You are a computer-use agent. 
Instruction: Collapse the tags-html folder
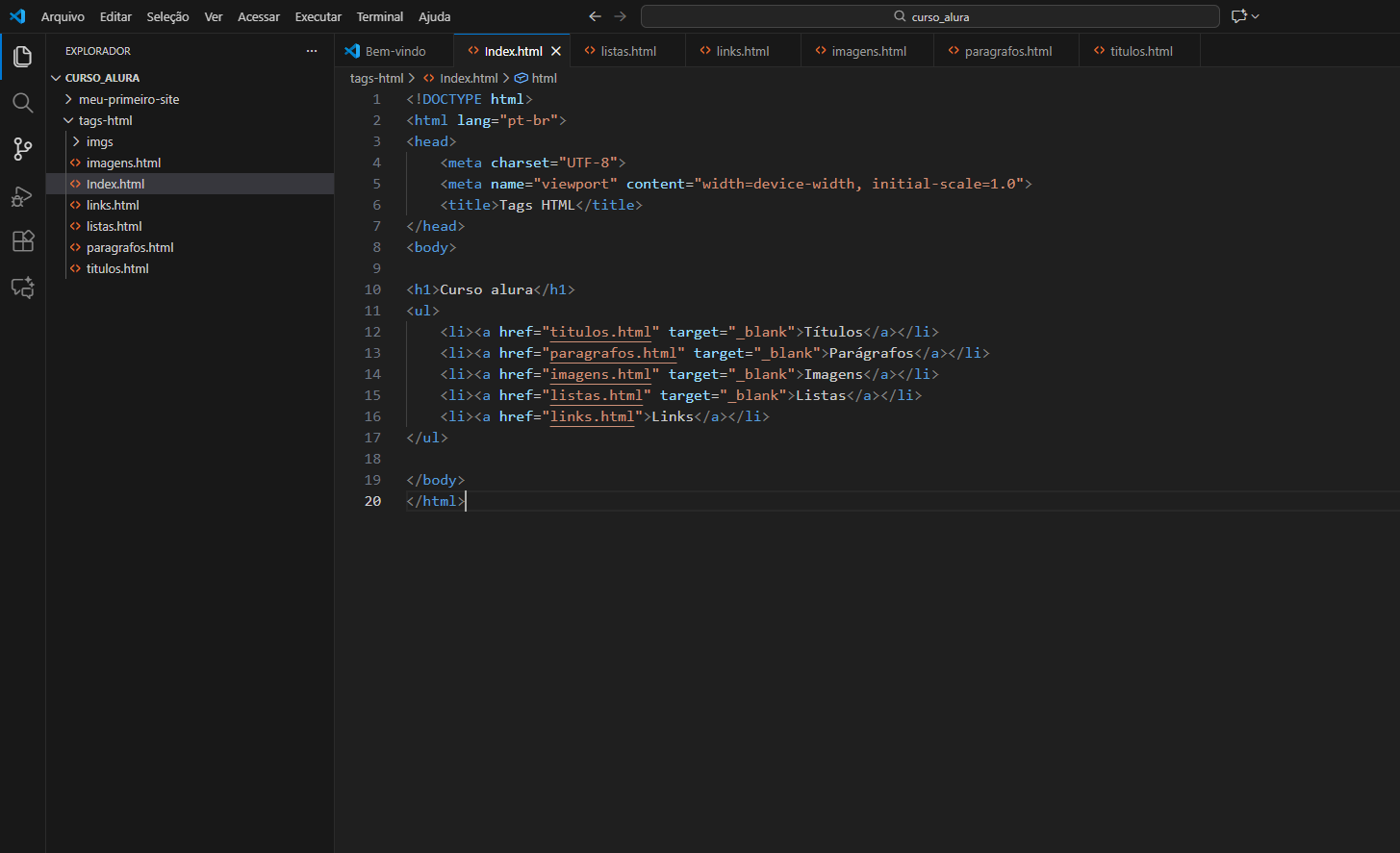[x=105, y=120]
